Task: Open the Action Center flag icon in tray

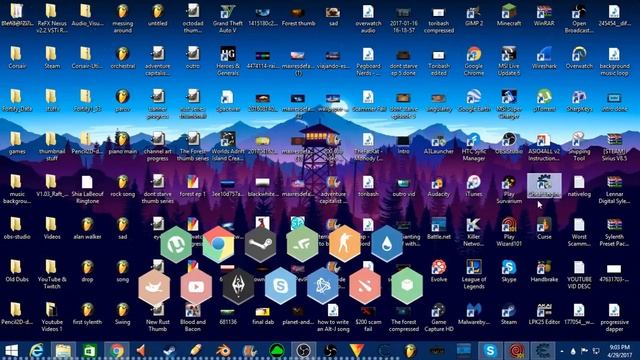Action: pyautogui.click(x=584, y=351)
